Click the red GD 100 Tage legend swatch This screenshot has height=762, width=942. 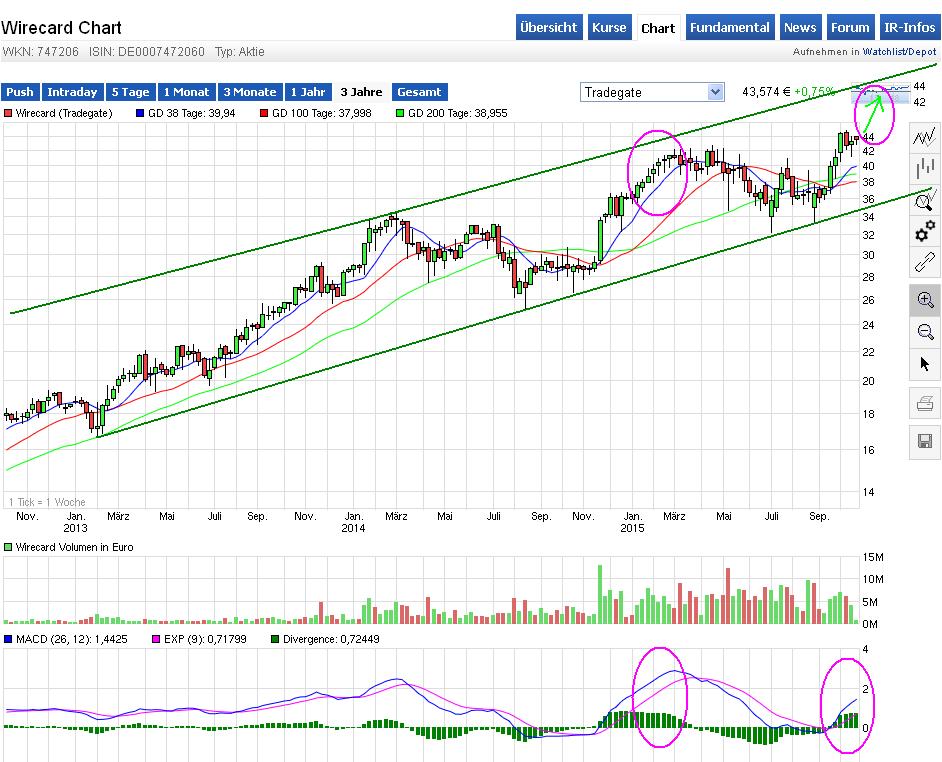264,113
